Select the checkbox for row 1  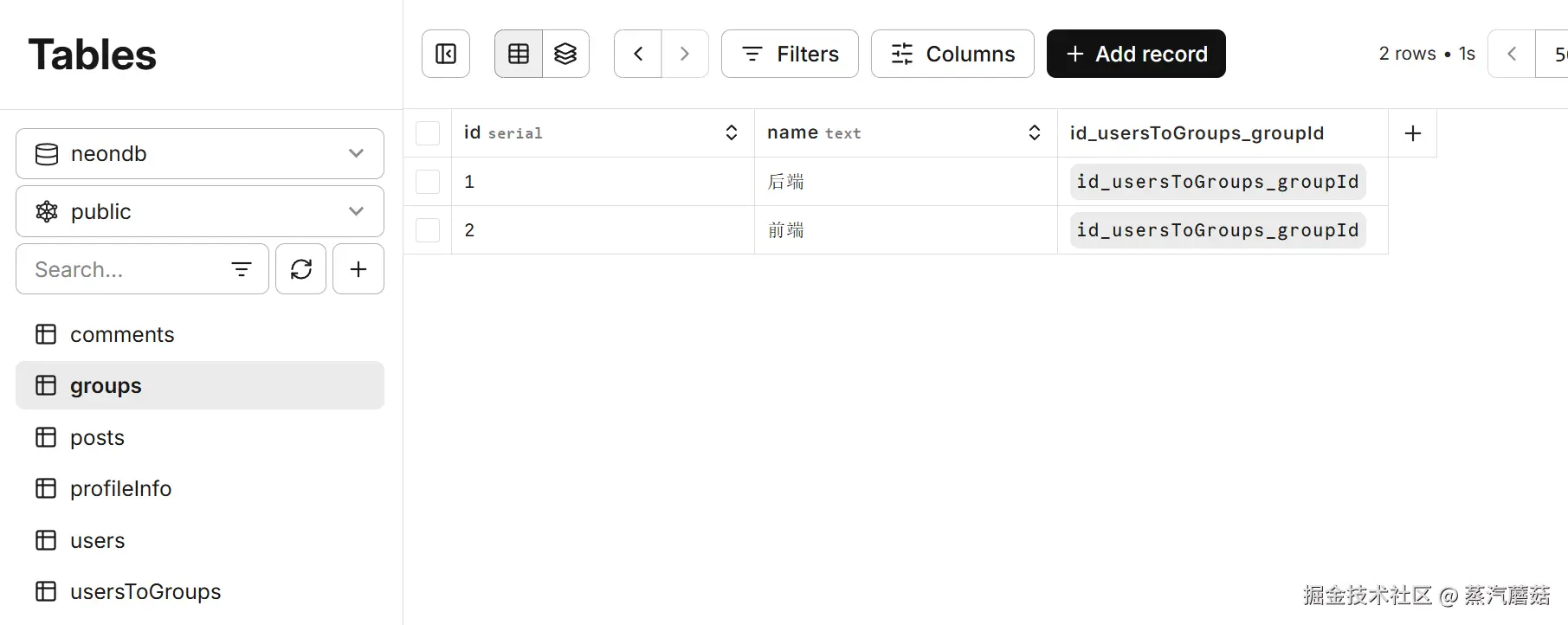(x=428, y=182)
